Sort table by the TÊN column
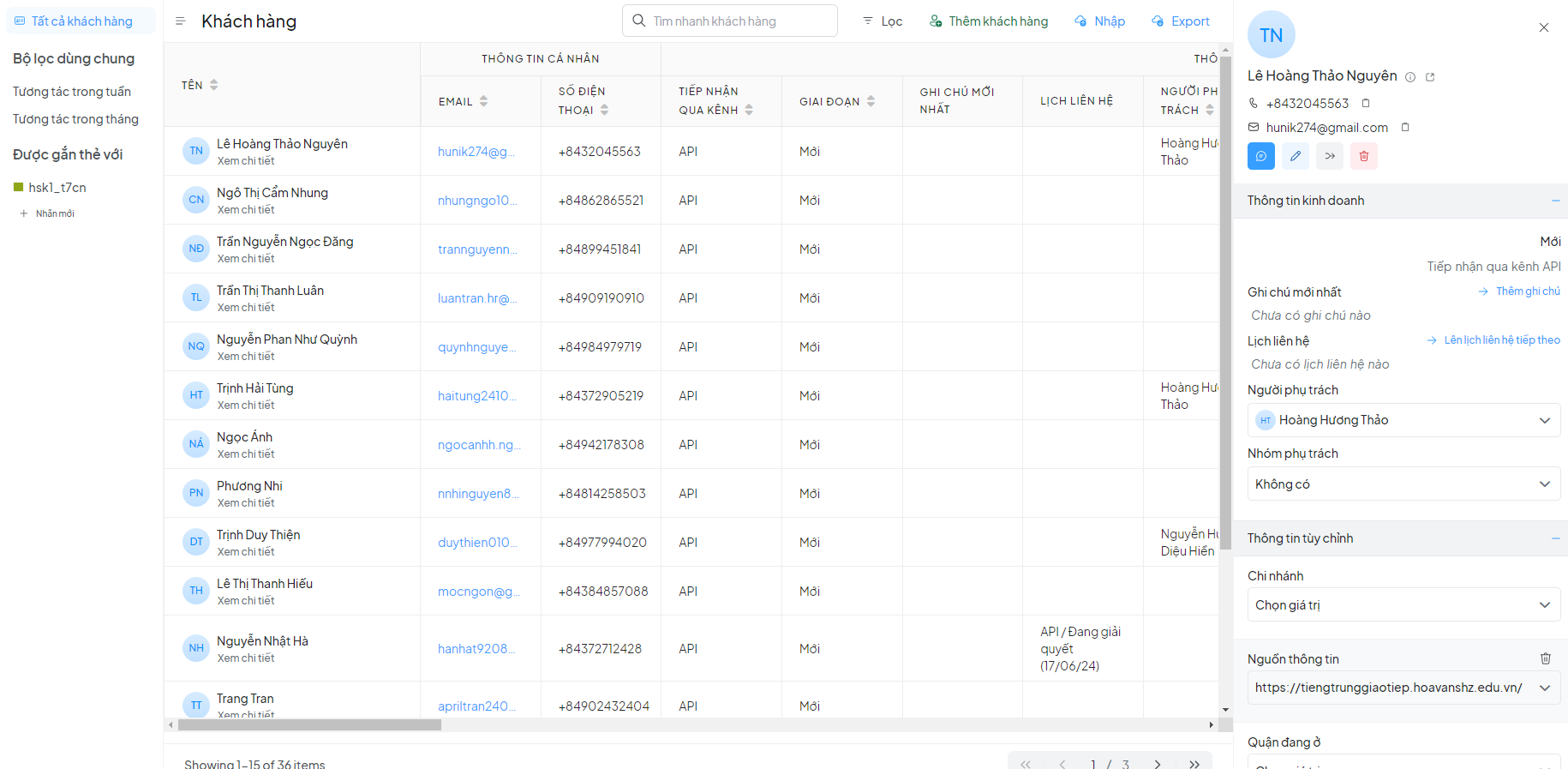Viewport: 1568px width, 769px height. point(213,85)
